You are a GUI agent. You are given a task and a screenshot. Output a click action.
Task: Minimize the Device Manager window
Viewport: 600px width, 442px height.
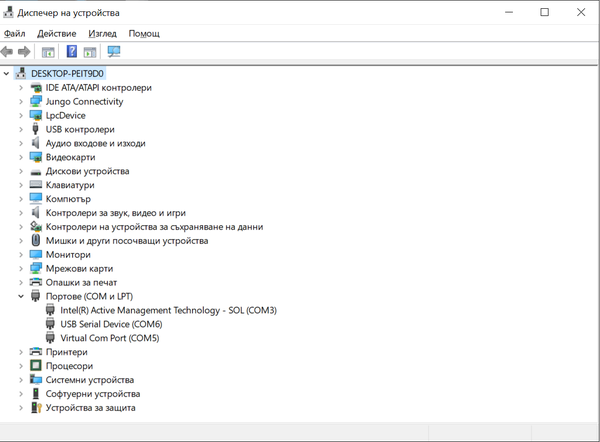coord(509,12)
